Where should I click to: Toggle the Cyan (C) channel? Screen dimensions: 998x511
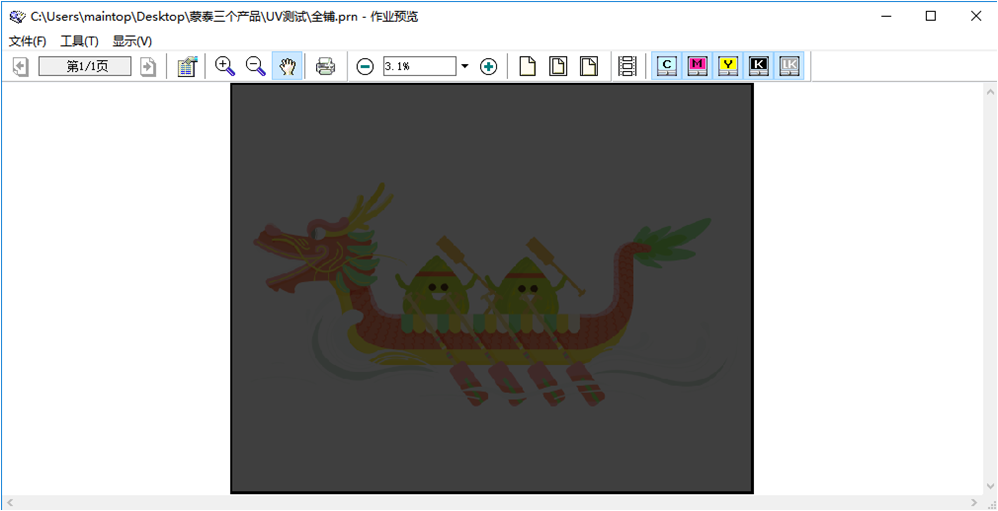(x=666, y=66)
